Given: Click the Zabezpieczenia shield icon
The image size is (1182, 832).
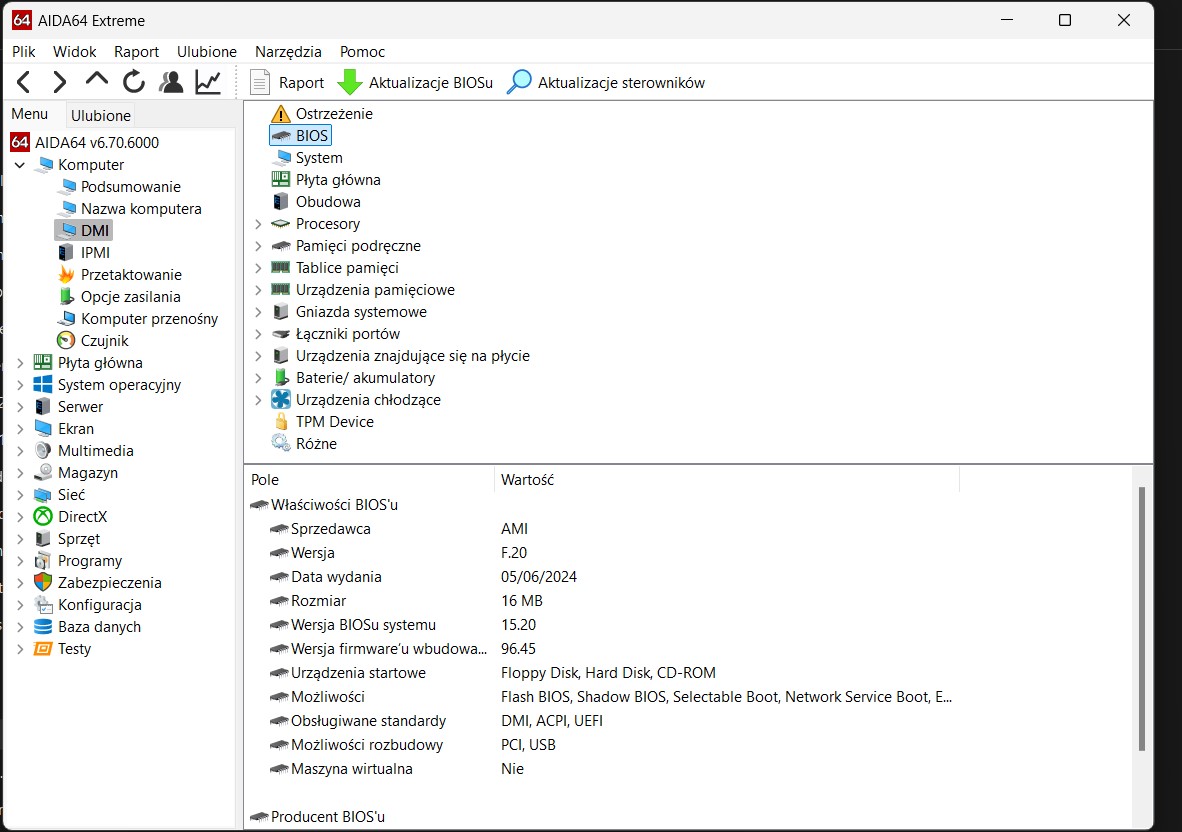Looking at the screenshot, I should pyautogui.click(x=43, y=583).
